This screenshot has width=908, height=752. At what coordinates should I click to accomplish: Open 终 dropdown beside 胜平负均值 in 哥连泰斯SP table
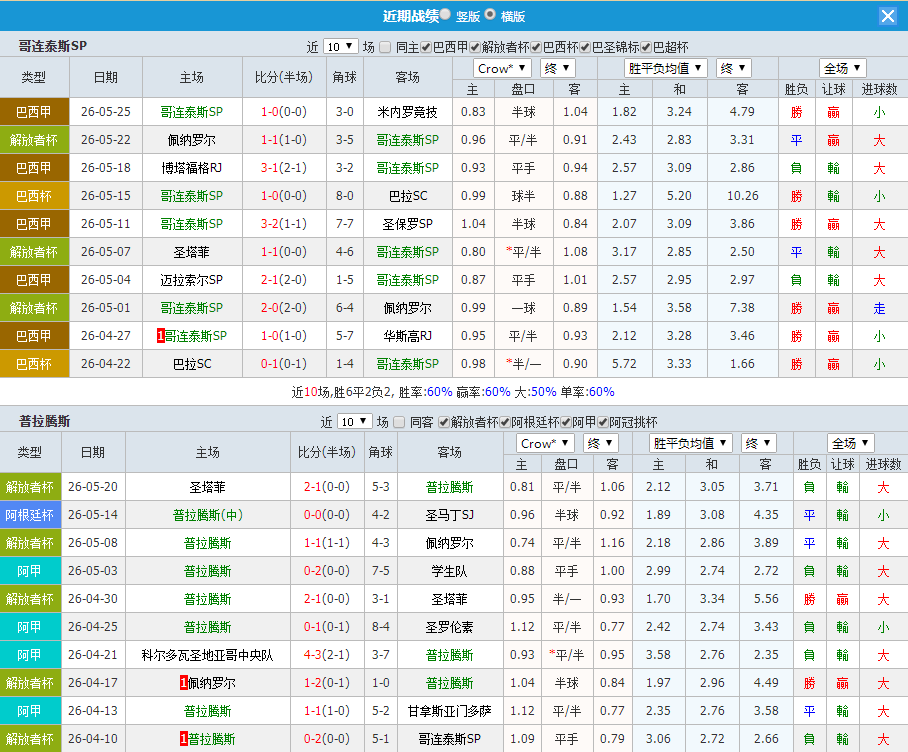[x=734, y=68]
